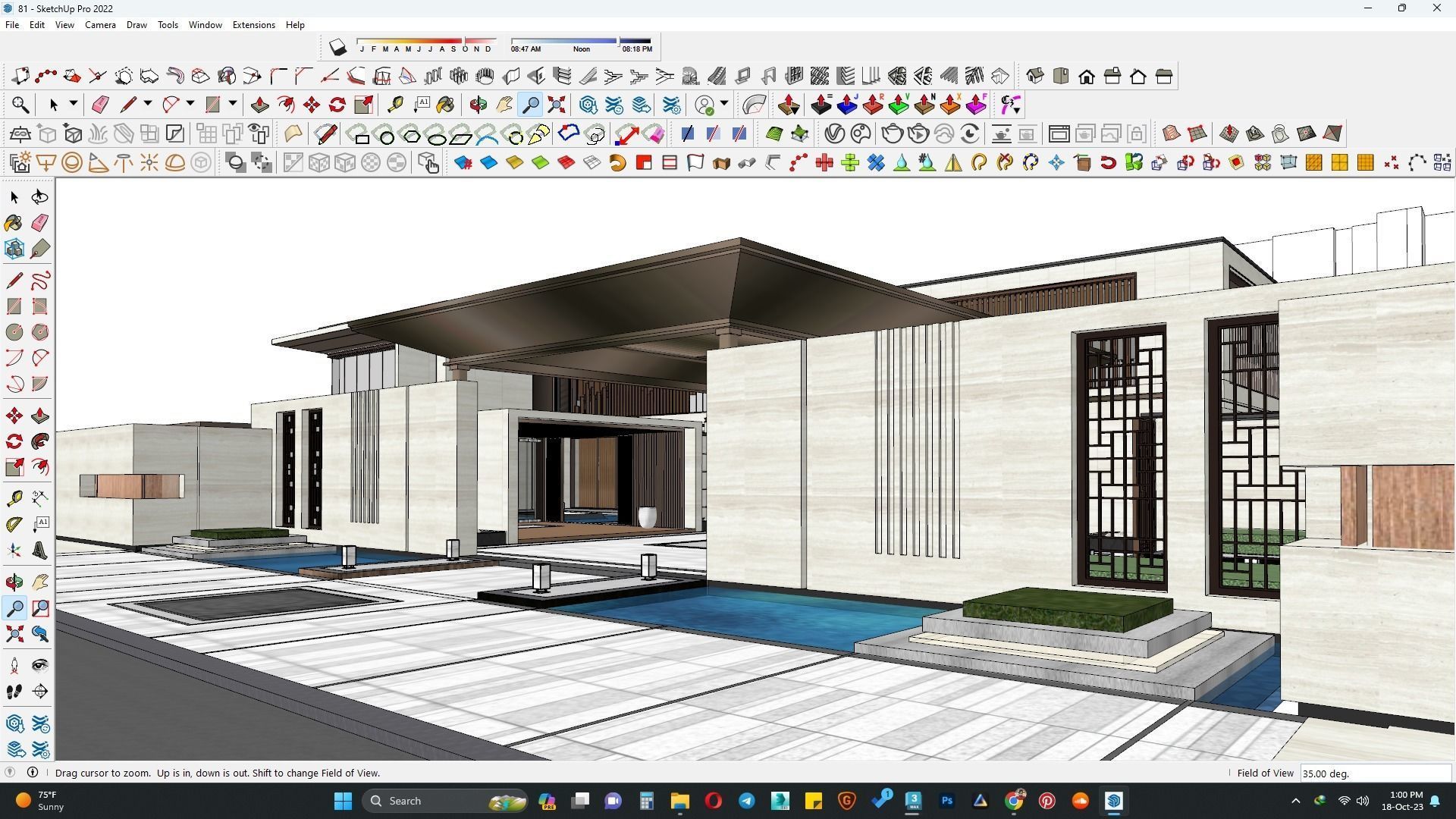Pick the Tape Measure tool in left toolbar
1456x819 pixels.
click(14, 498)
